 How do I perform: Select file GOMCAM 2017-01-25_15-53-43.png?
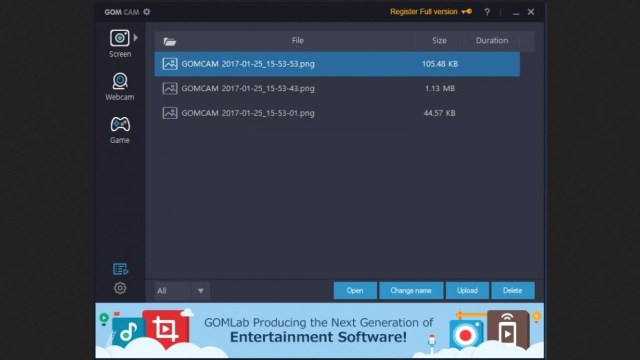coord(337,88)
